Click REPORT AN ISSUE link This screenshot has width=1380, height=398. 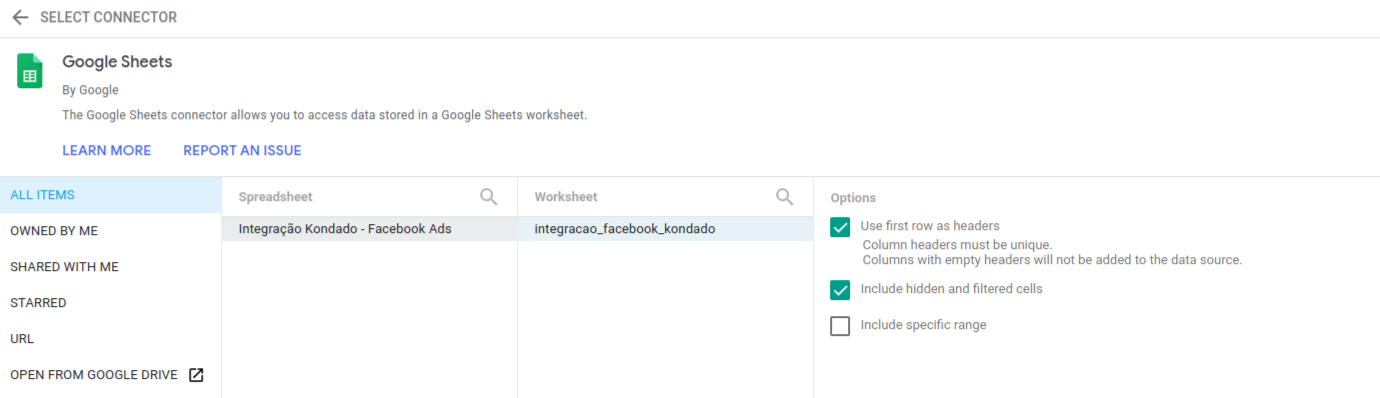click(x=242, y=151)
